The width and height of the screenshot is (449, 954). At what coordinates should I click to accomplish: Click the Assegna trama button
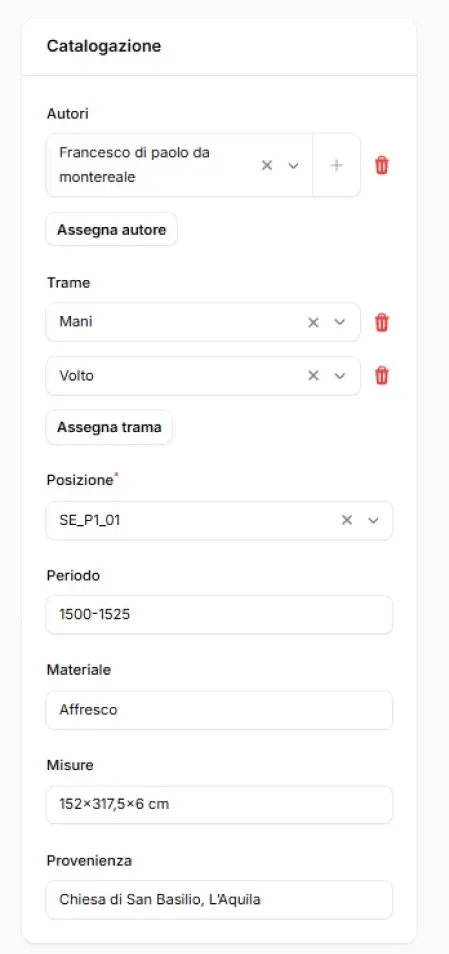(109, 427)
